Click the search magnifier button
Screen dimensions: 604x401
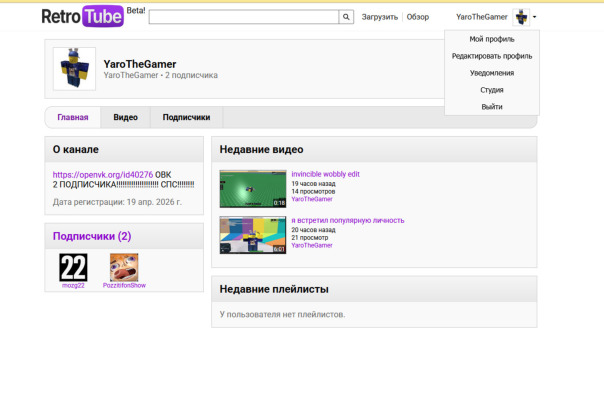pos(346,17)
